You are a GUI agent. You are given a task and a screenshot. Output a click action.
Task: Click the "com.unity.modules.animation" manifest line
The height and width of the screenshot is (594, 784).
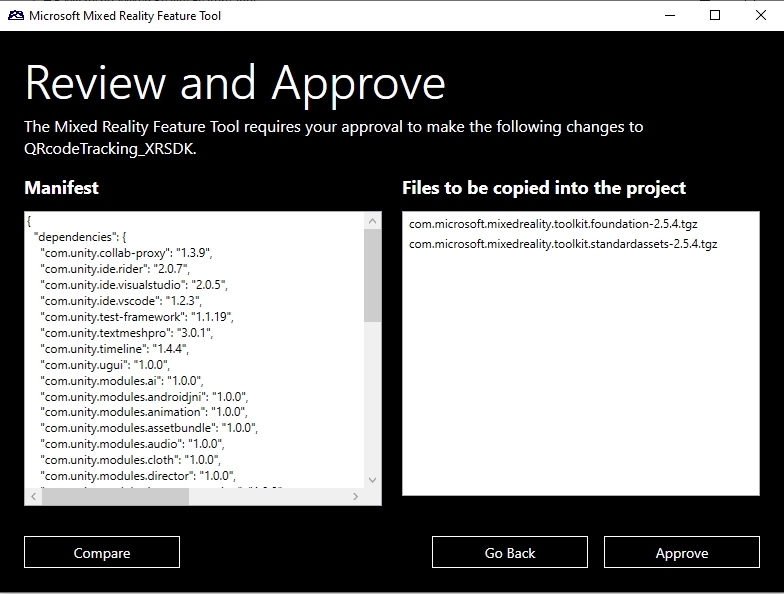pyautogui.click(x=144, y=412)
